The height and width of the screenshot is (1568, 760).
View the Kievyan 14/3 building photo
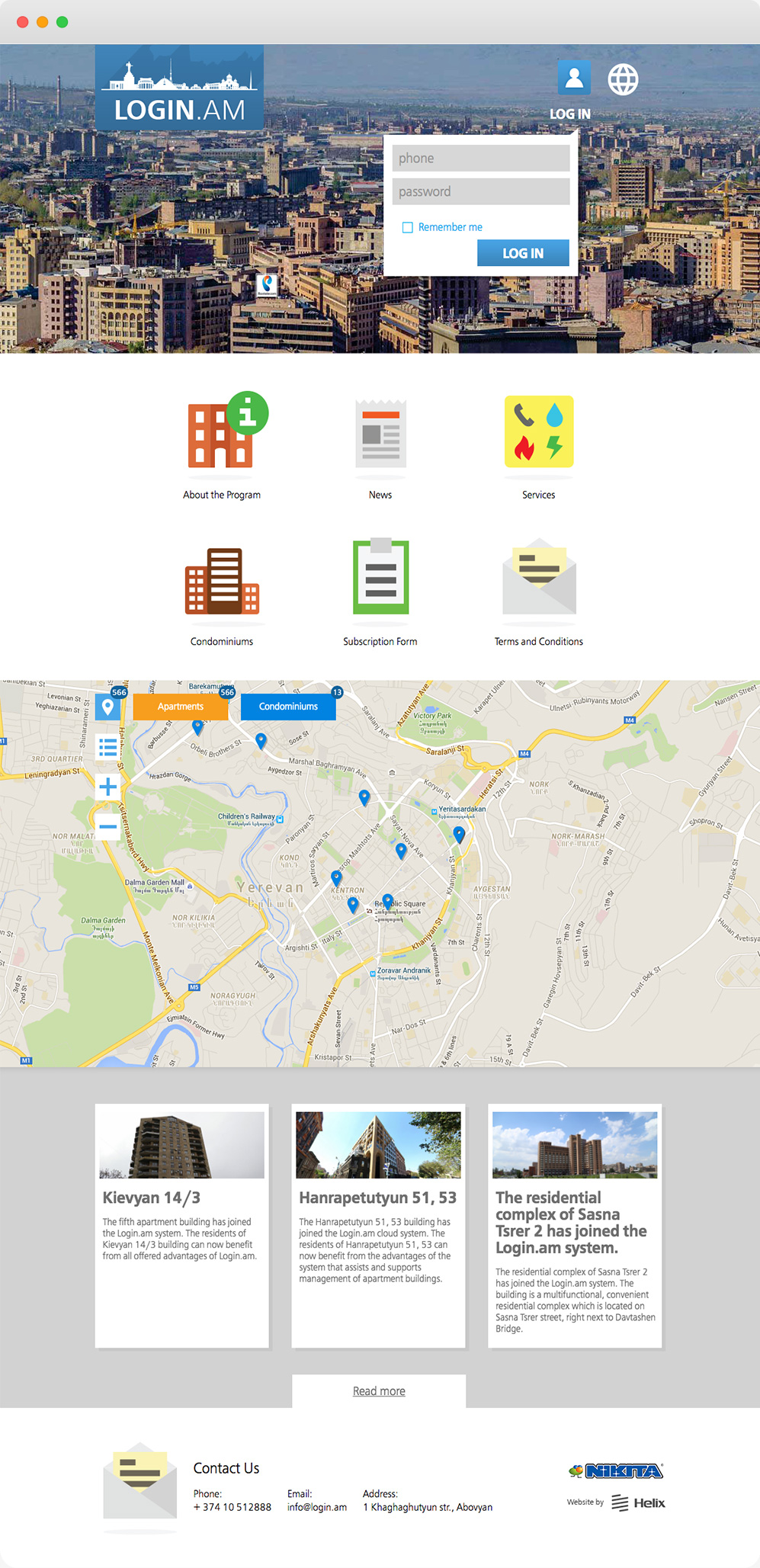click(182, 1145)
